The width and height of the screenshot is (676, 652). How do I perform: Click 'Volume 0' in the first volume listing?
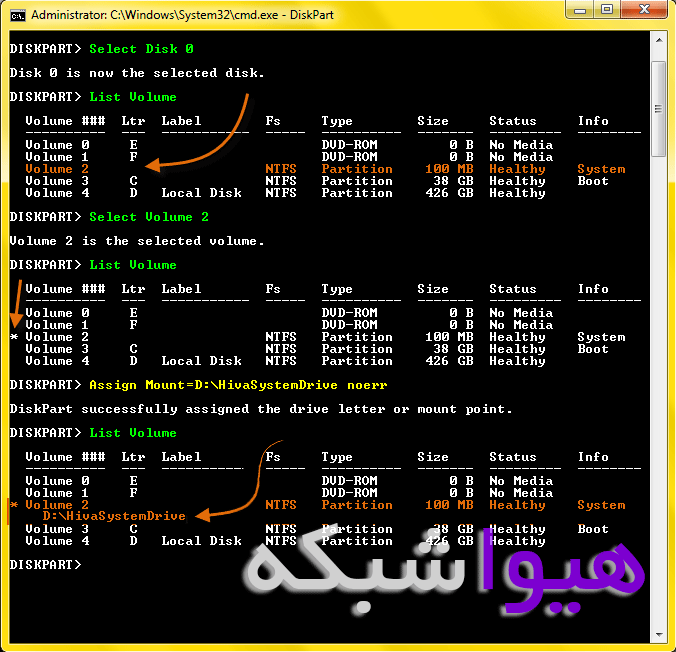(57, 145)
